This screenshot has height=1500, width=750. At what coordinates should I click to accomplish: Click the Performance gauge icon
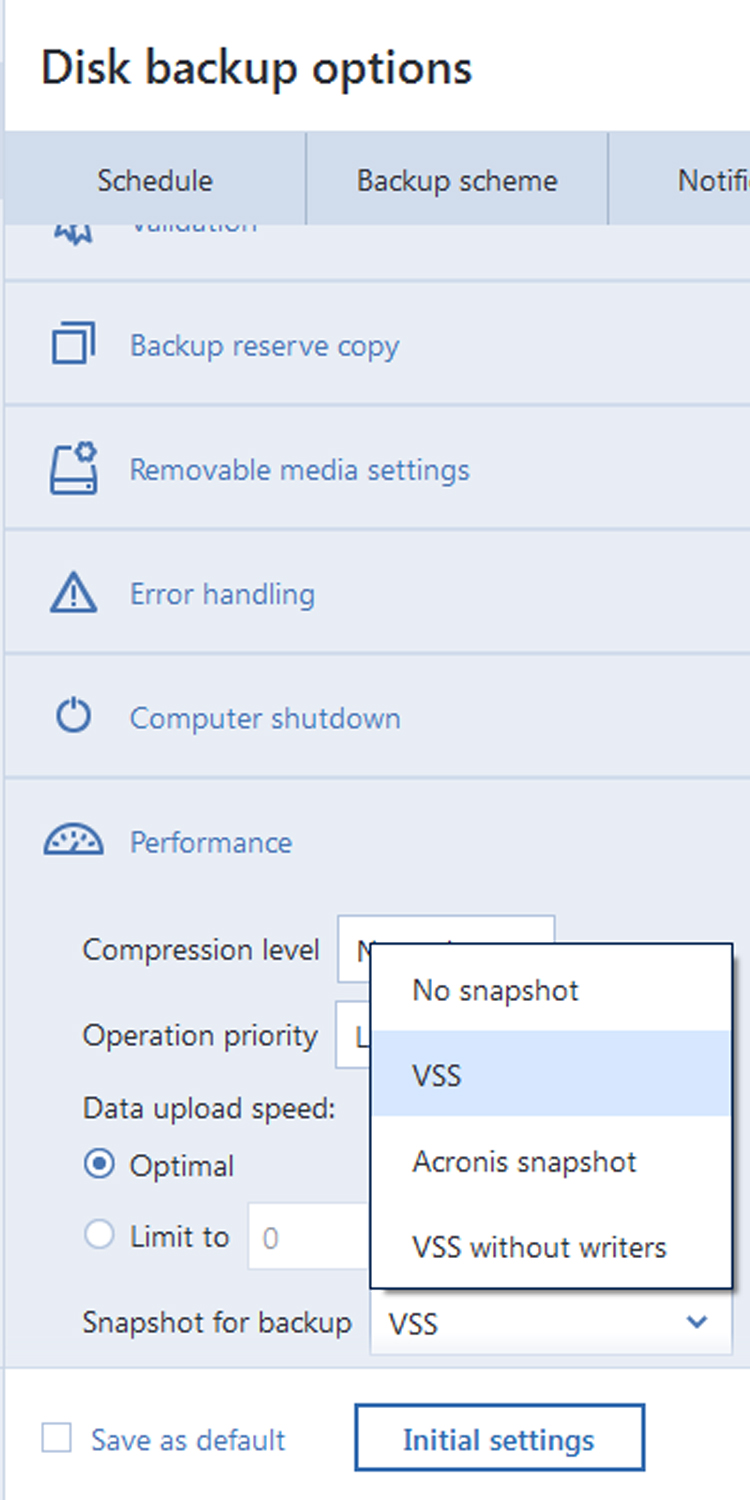pyautogui.click(x=73, y=841)
